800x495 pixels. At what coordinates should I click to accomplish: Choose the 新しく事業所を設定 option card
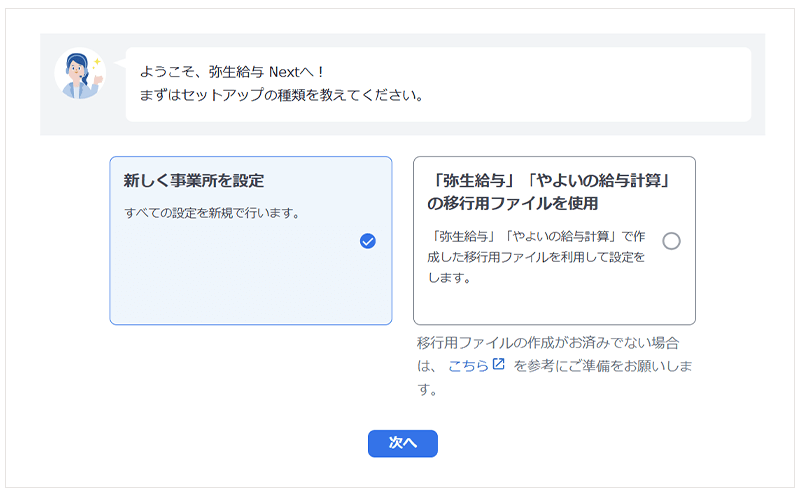click(x=250, y=240)
